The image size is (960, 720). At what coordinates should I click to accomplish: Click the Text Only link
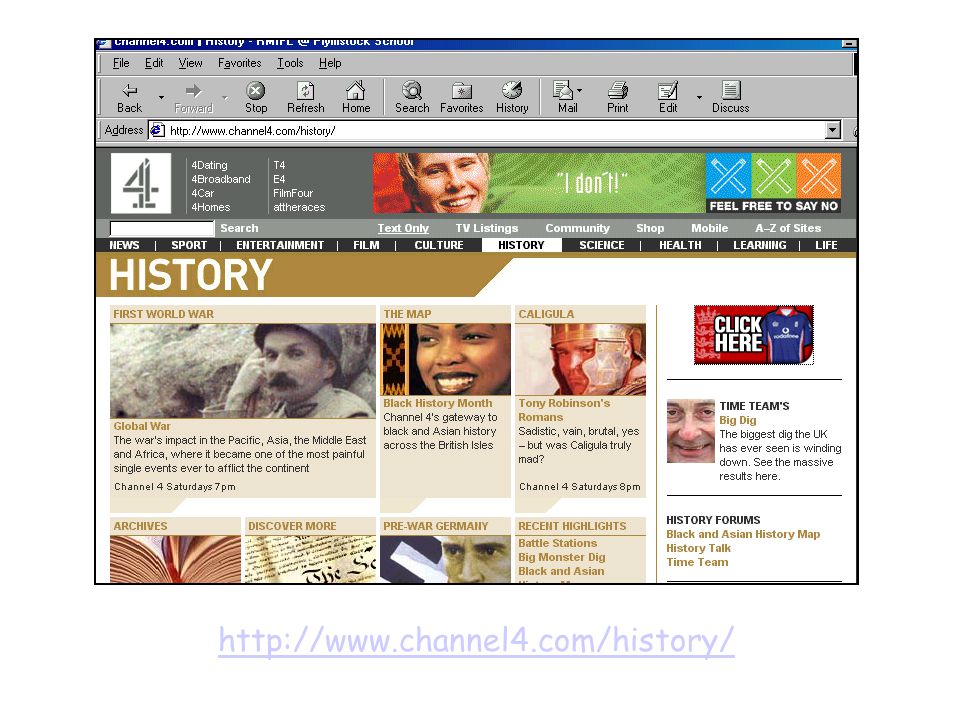point(403,228)
